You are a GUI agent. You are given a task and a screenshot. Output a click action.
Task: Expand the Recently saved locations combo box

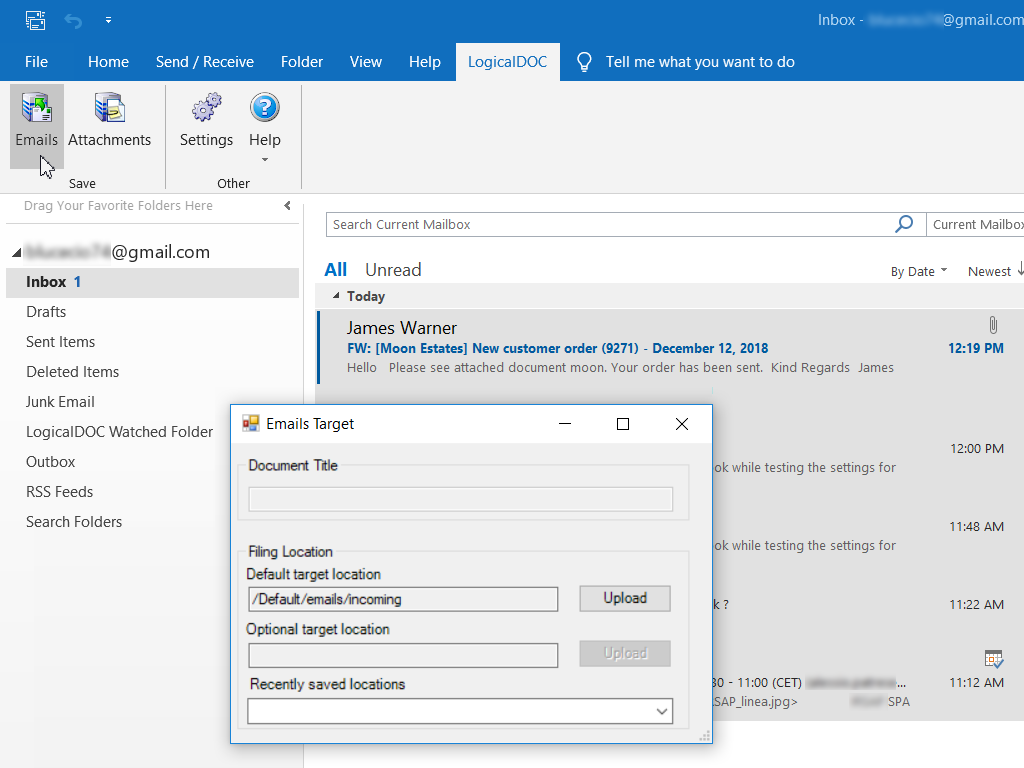662,711
